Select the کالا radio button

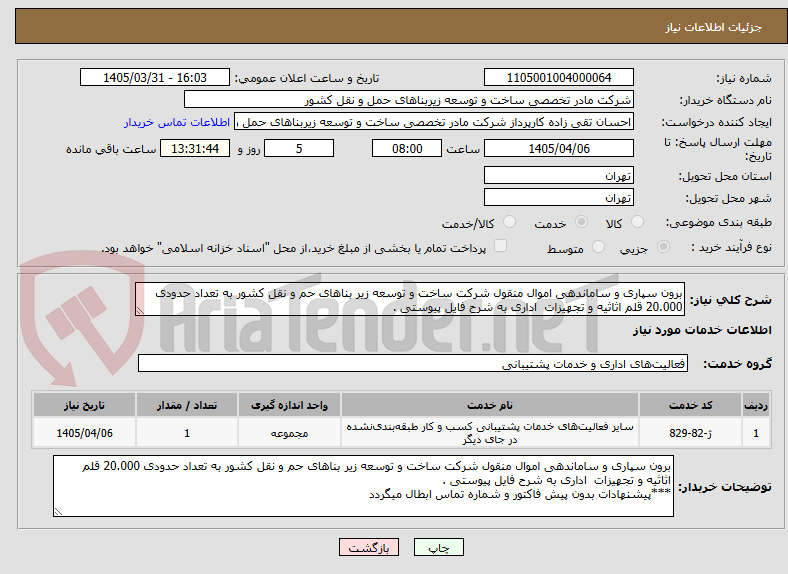coord(637,222)
